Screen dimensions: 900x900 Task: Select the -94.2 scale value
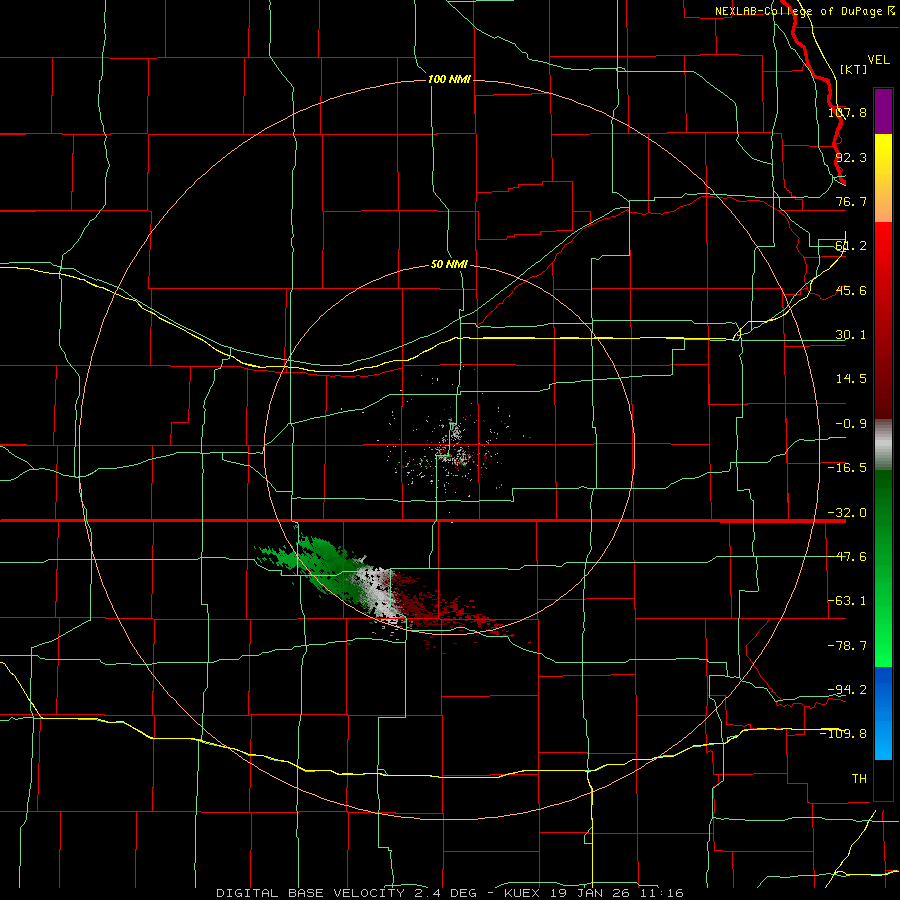click(x=847, y=689)
